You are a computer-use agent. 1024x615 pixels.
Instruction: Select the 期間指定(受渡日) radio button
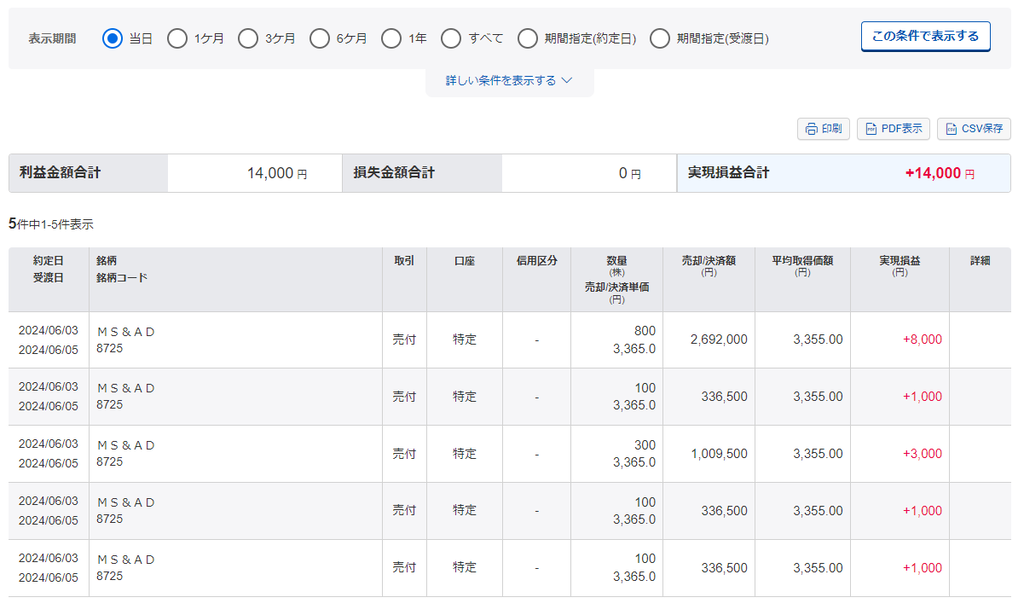coord(660,39)
